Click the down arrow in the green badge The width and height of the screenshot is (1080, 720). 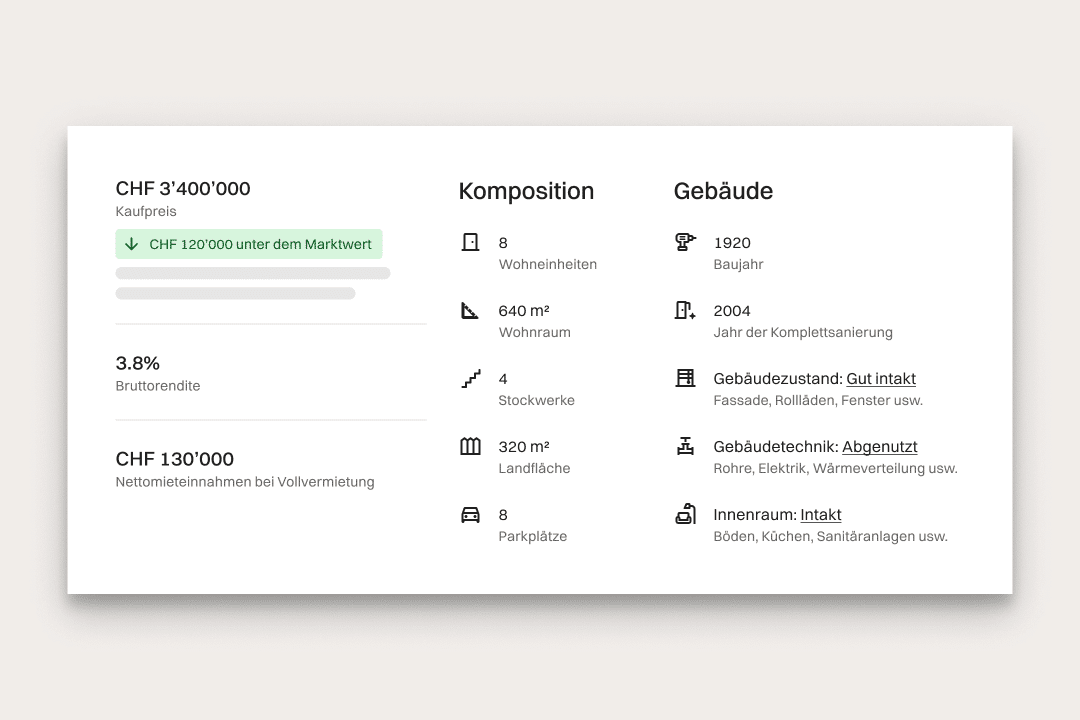tap(131, 244)
